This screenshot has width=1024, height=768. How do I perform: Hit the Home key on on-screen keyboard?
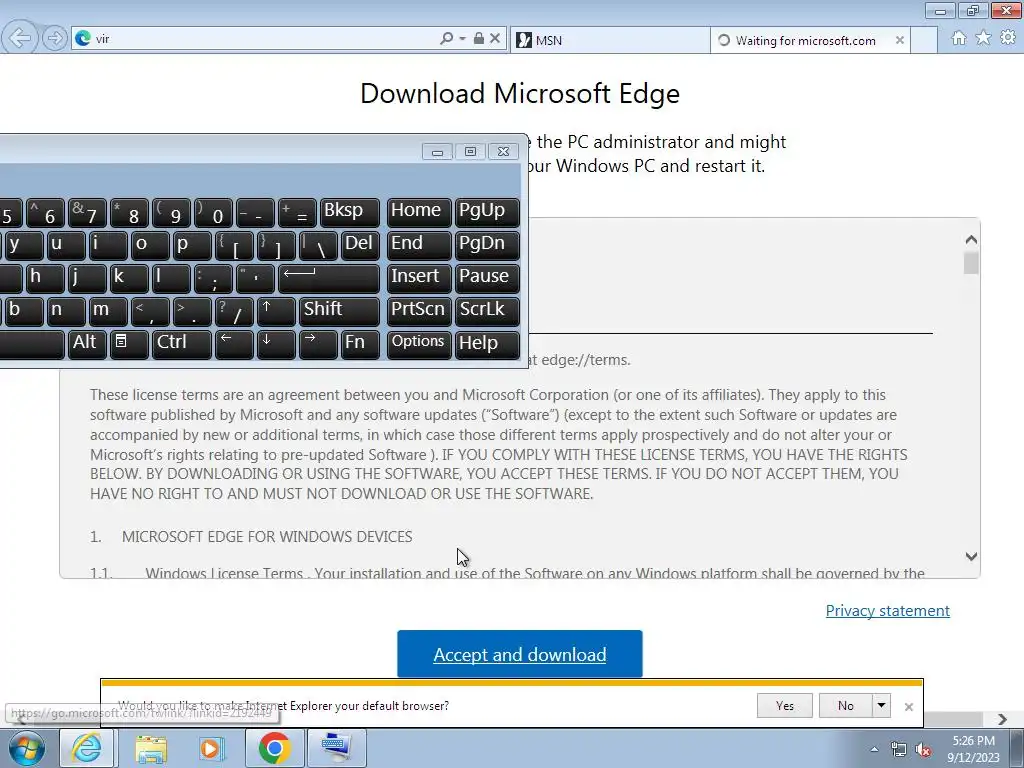coord(419,212)
